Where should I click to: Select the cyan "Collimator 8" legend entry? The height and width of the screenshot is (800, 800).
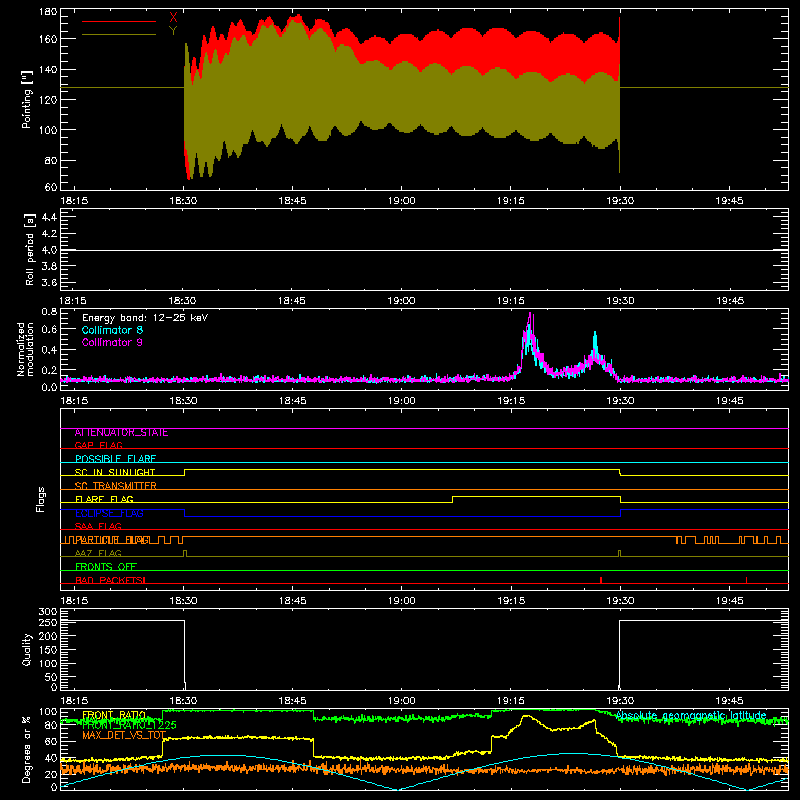(x=112, y=330)
